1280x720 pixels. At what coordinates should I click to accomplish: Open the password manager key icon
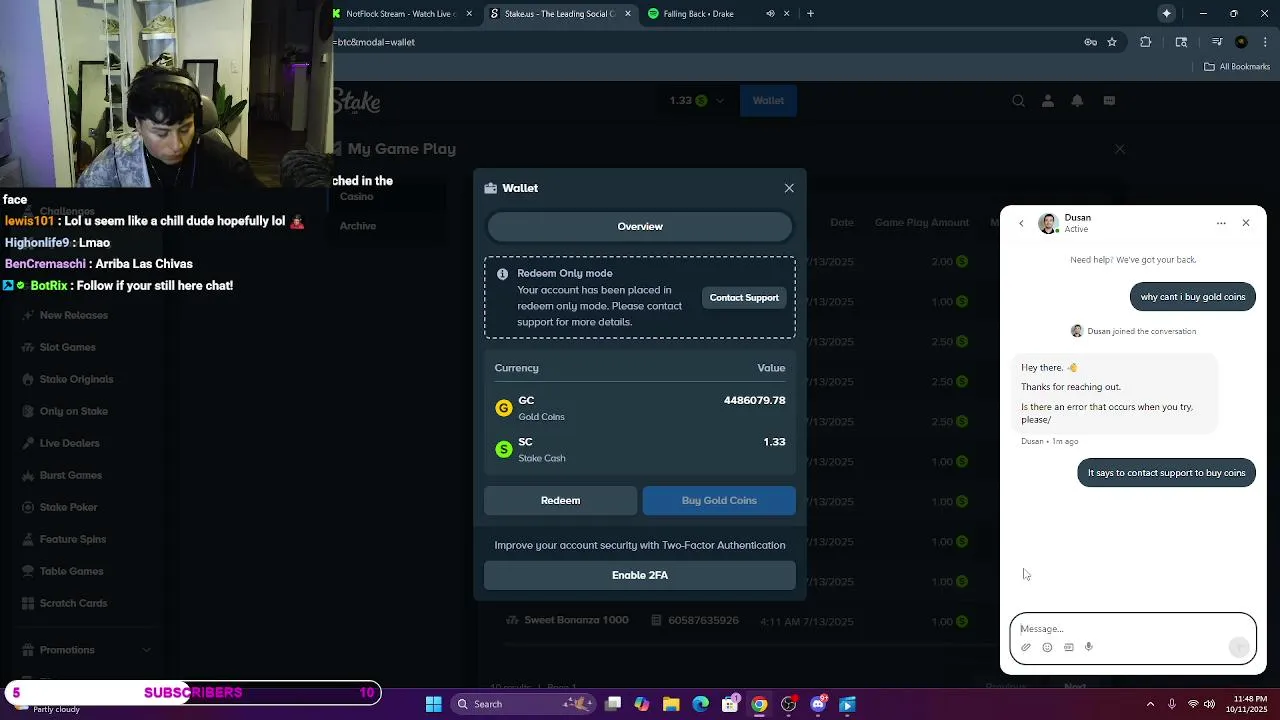click(1091, 42)
